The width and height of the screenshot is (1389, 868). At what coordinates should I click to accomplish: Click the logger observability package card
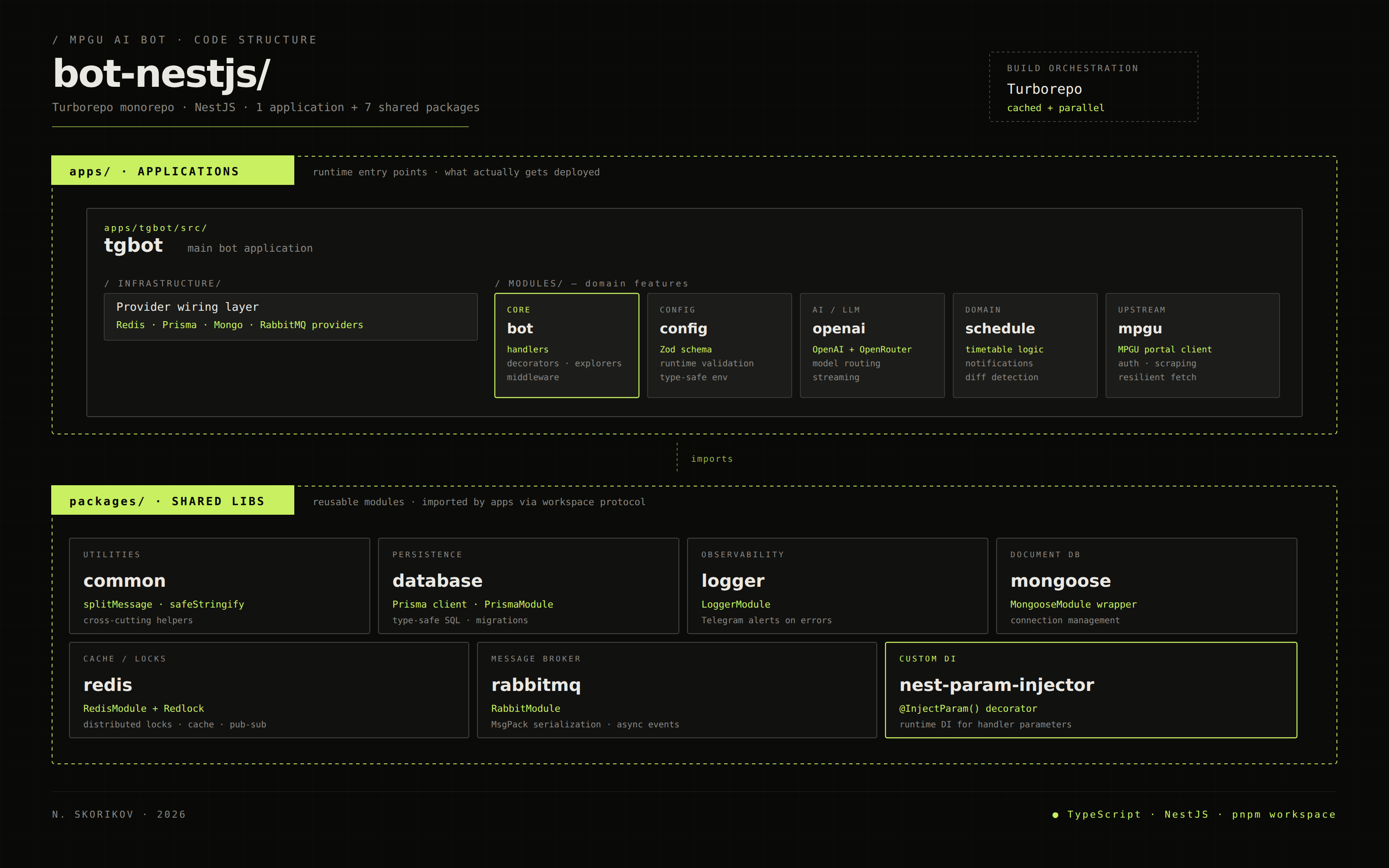pos(837,585)
